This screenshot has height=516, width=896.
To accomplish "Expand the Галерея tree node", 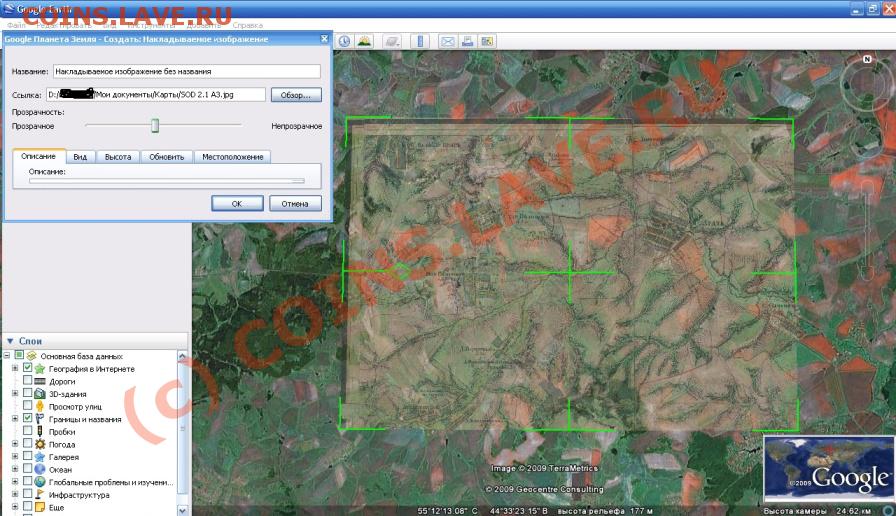I will coord(15,457).
